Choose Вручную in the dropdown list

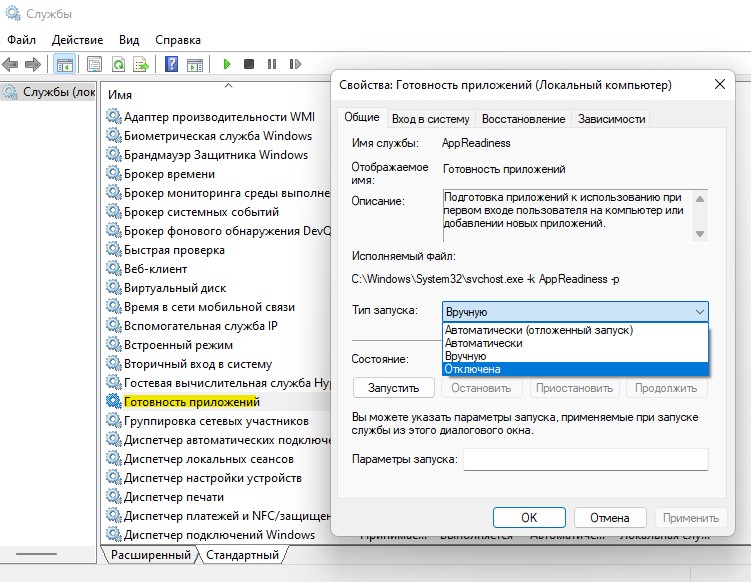click(x=575, y=356)
